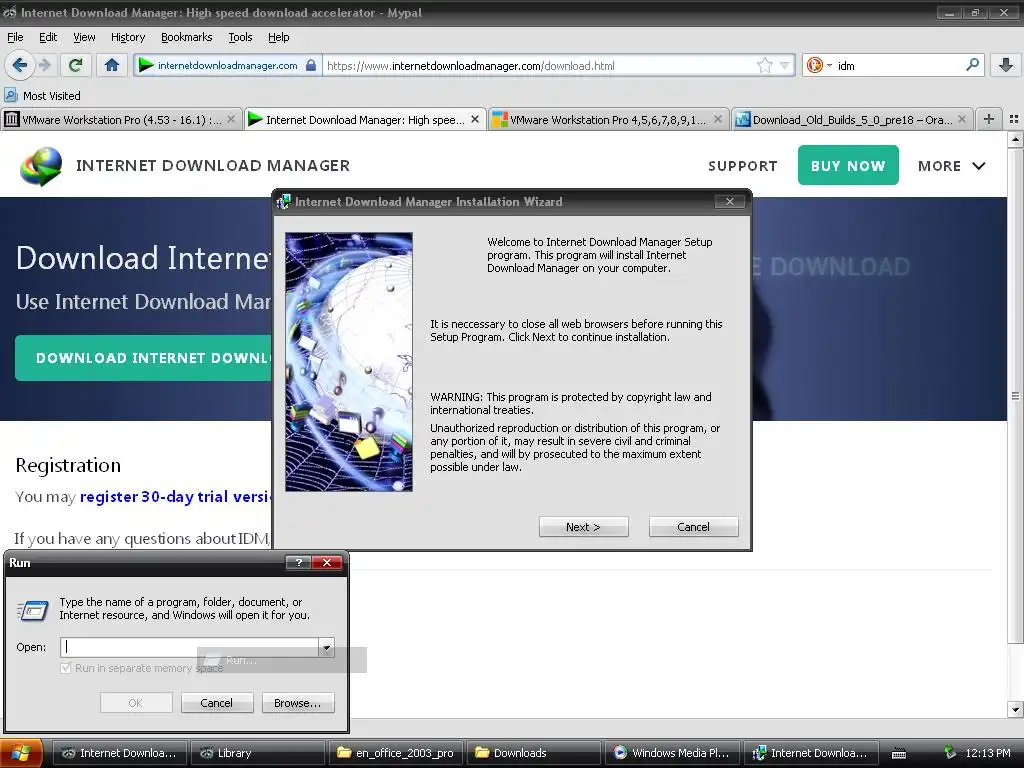The height and width of the screenshot is (768, 1024).
Task: Click the Run dialog help question mark
Action: [x=298, y=562]
